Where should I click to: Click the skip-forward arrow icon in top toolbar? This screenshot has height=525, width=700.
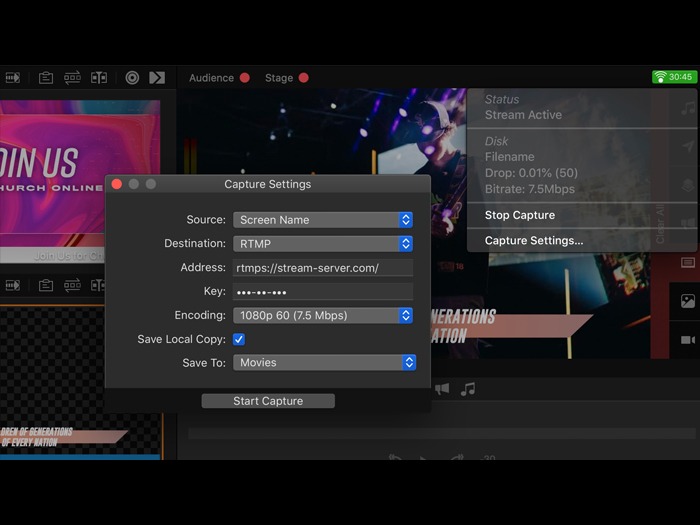(x=157, y=78)
